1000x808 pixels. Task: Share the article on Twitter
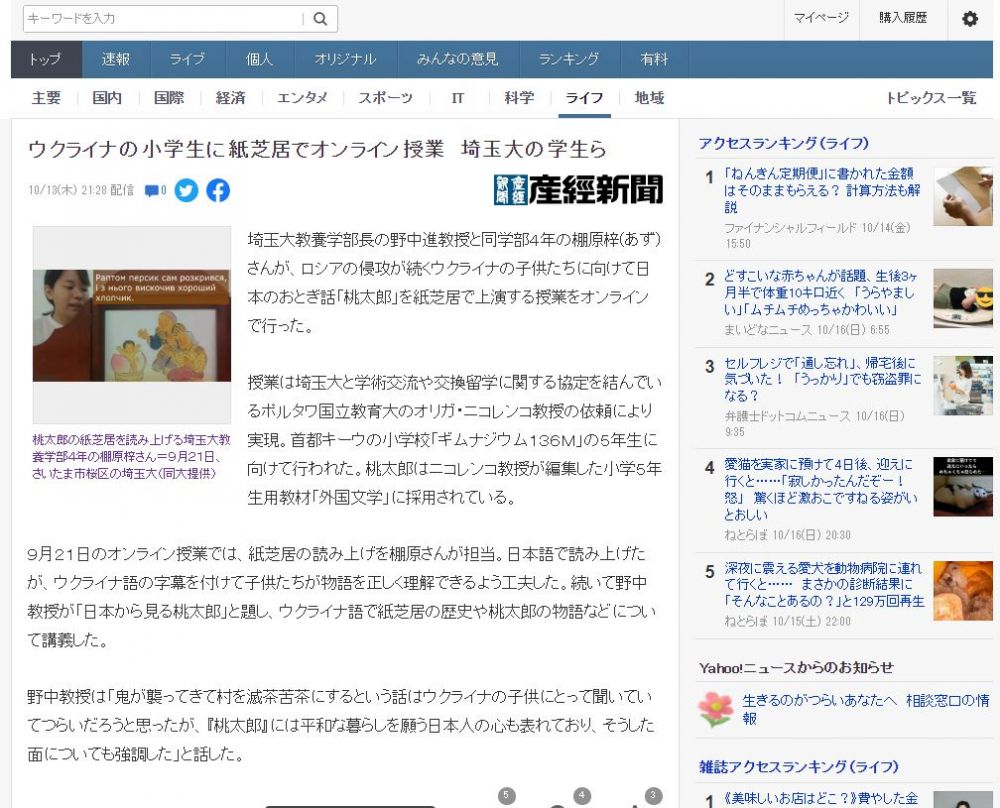click(x=186, y=190)
